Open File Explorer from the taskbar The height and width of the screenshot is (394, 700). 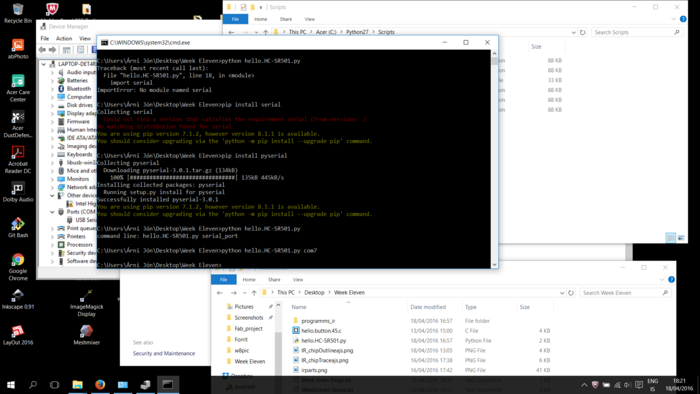click(78, 385)
